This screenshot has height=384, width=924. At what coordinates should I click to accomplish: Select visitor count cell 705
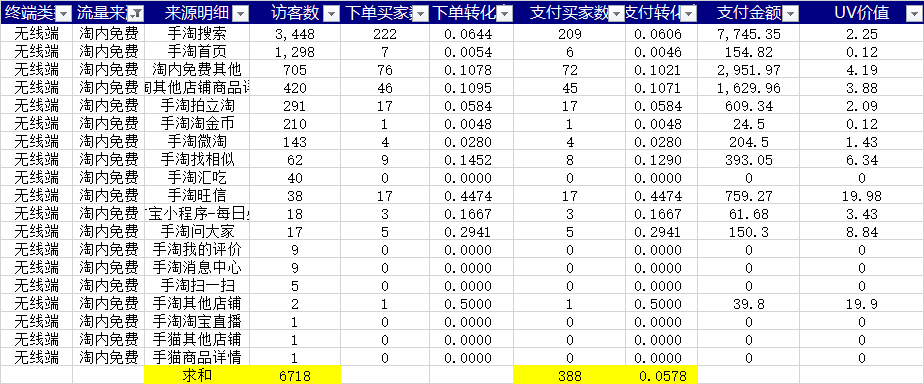pos(295,70)
